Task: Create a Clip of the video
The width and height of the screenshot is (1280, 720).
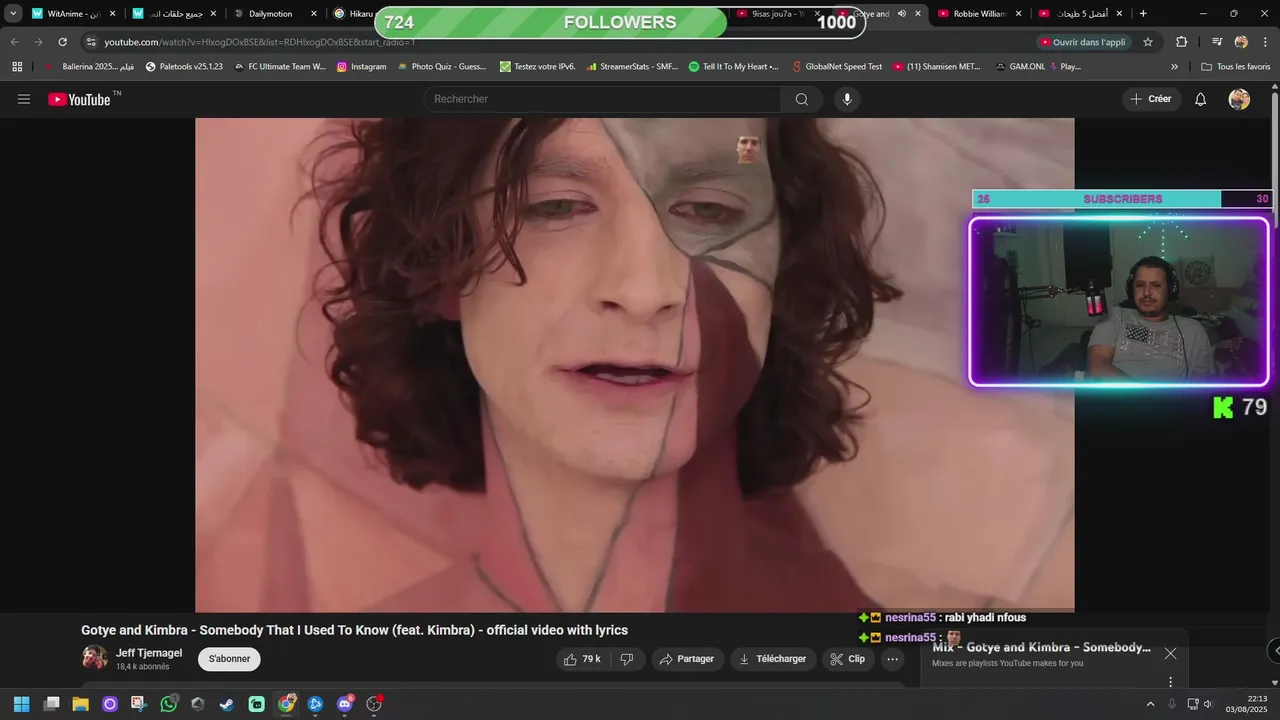Action: [x=847, y=659]
